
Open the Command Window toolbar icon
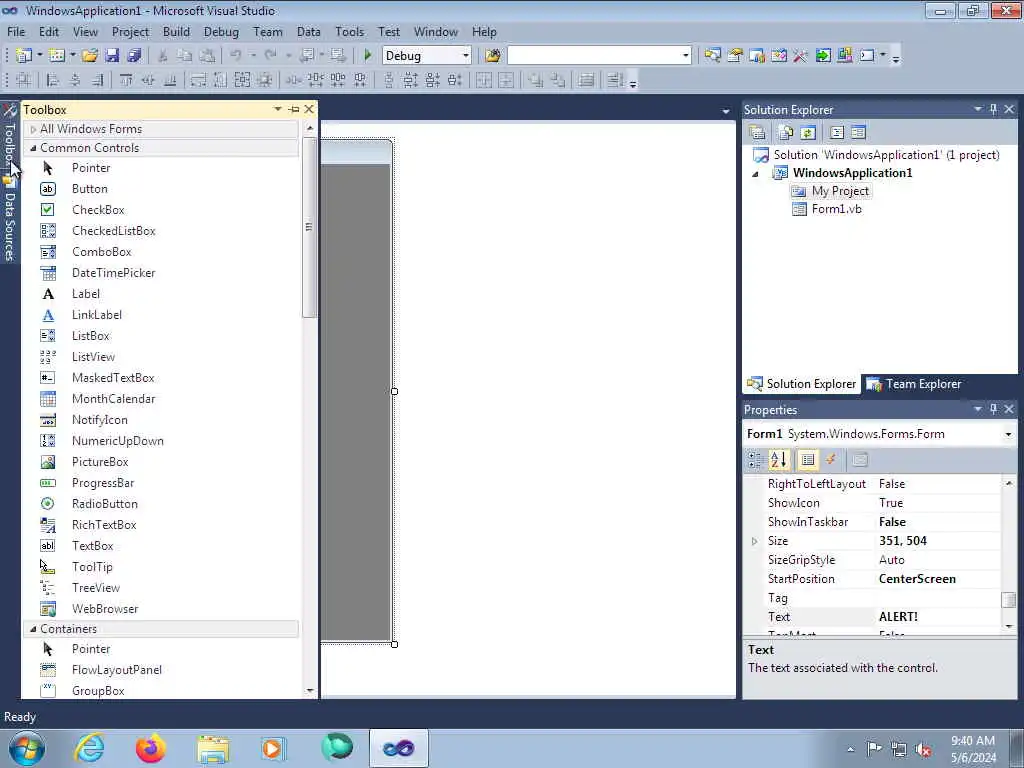tap(867, 56)
